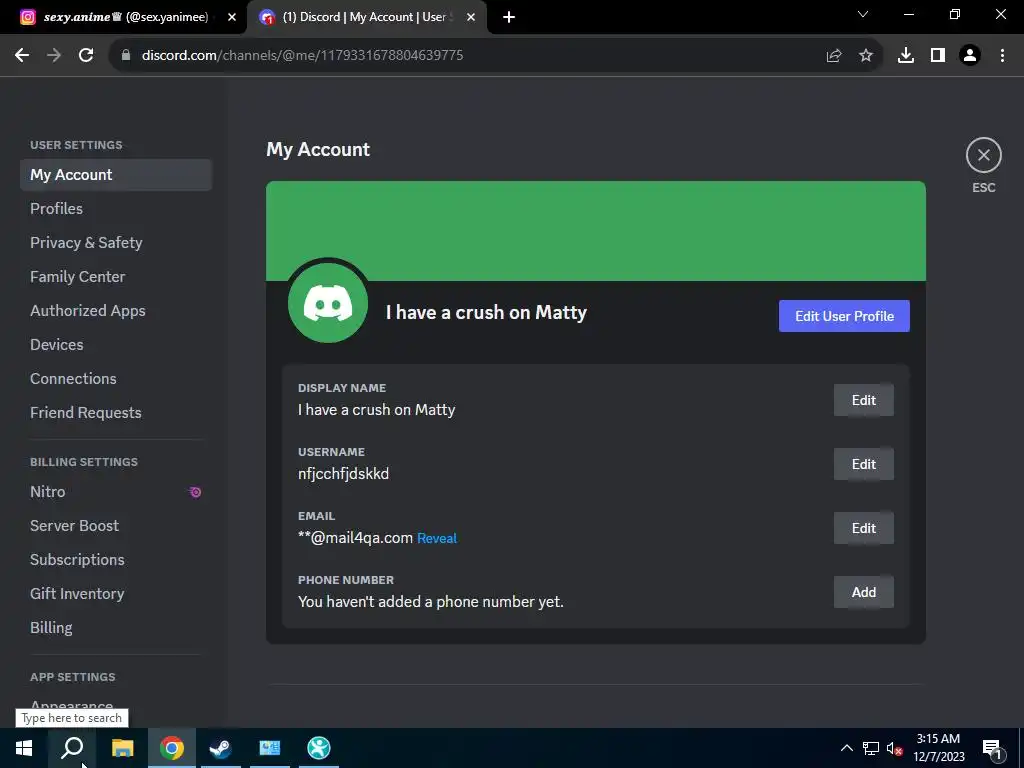Share this page via share icon
Image resolution: width=1024 pixels, height=768 pixels.
click(833, 56)
